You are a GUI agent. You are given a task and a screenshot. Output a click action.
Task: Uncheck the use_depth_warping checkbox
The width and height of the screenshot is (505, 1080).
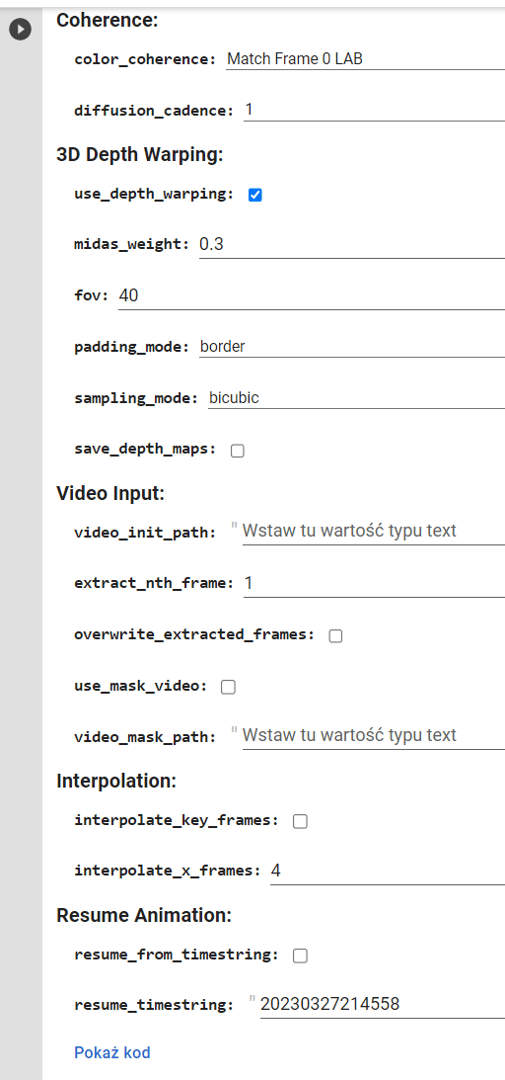point(255,195)
